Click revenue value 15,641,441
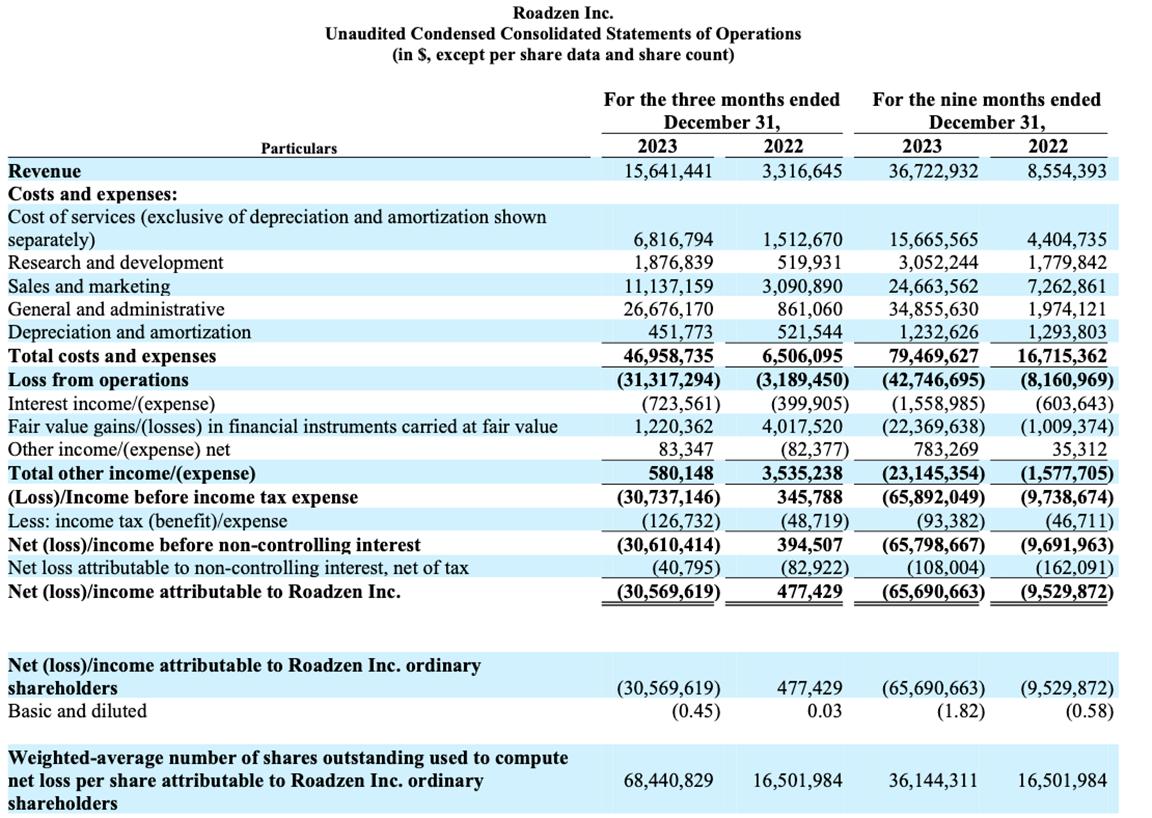Viewport: 1152px width, 818px height. [669, 171]
